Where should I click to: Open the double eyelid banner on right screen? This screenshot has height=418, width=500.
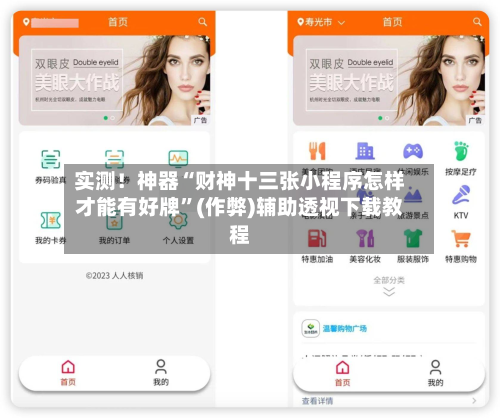[x=389, y=80]
